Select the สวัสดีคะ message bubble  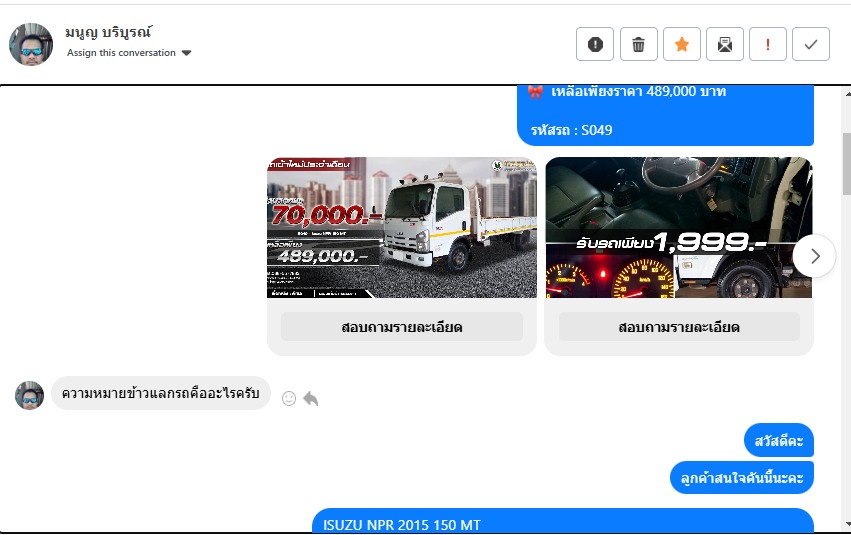[779, 440]
